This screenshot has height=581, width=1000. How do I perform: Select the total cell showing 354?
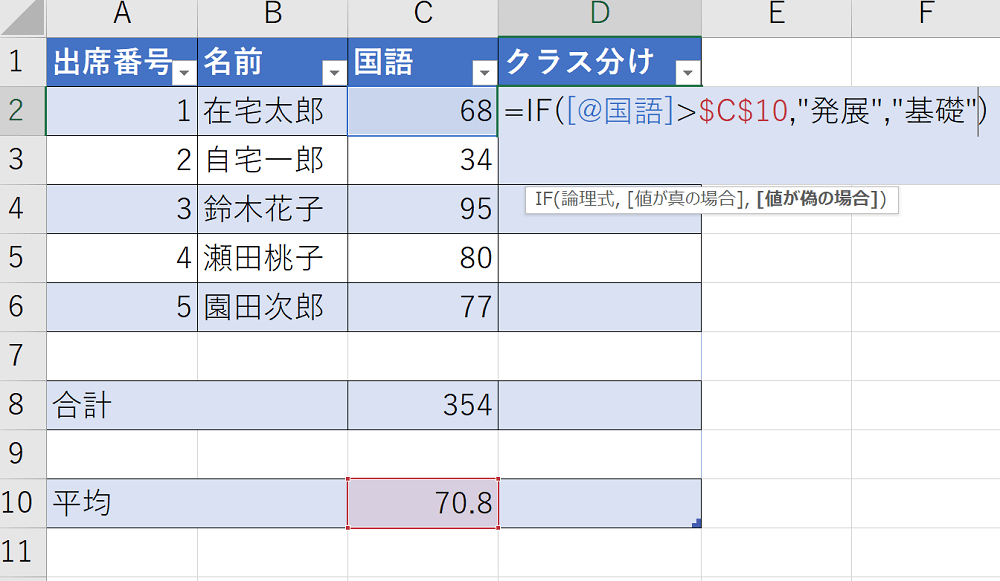422,405
